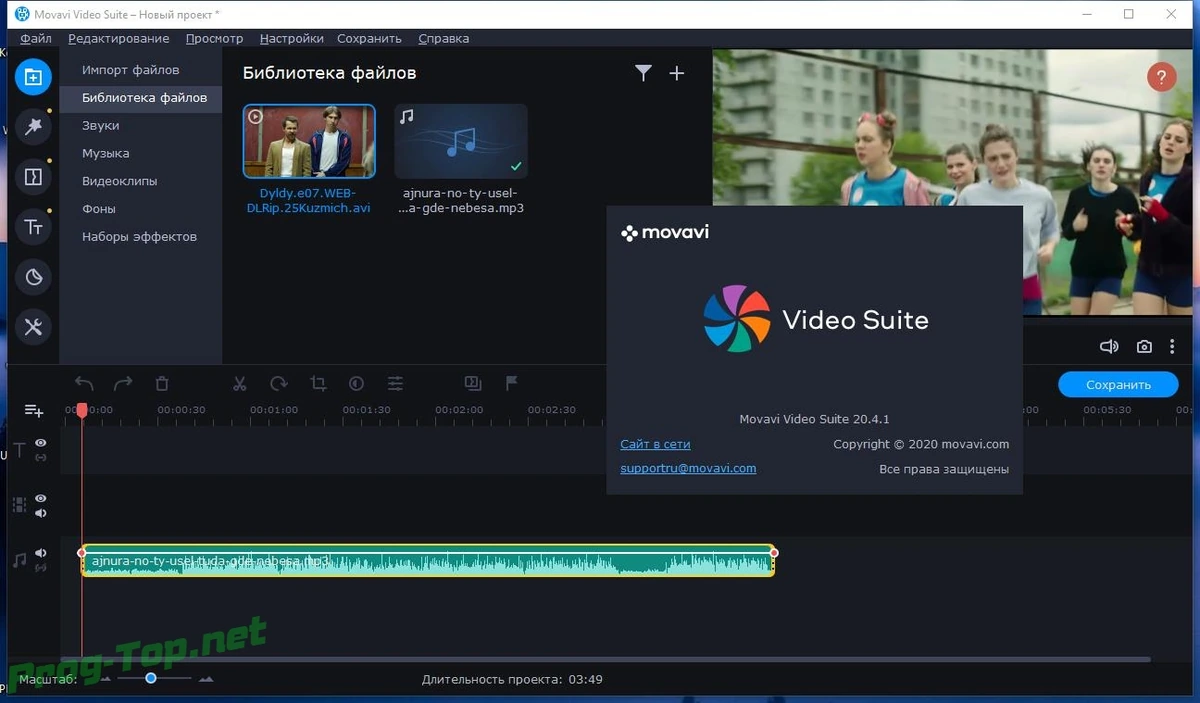
Task: Select the ajnura mp3 clip on timeline
Action: (428, 560)
